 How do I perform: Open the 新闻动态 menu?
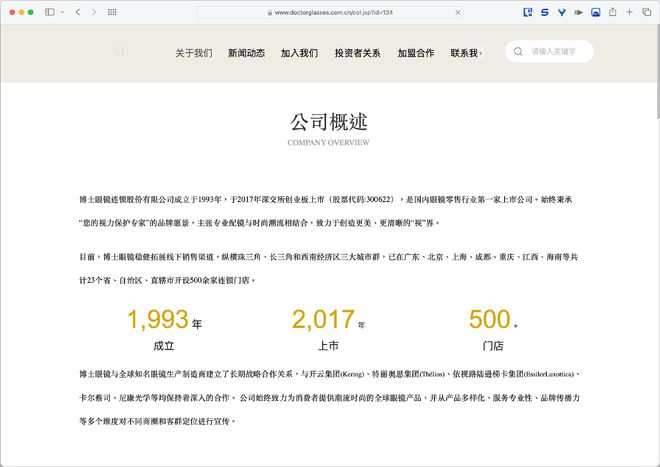(x=247, y=53)
